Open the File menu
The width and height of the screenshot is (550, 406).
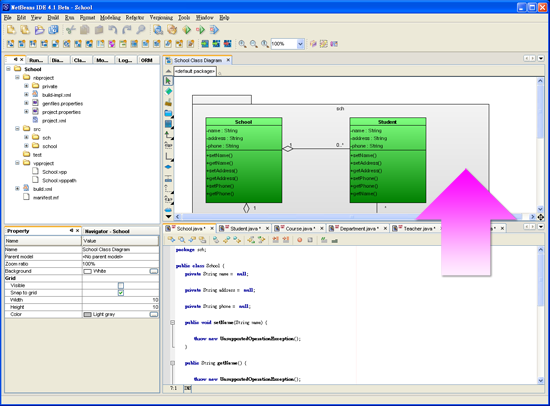pos(8,18)
